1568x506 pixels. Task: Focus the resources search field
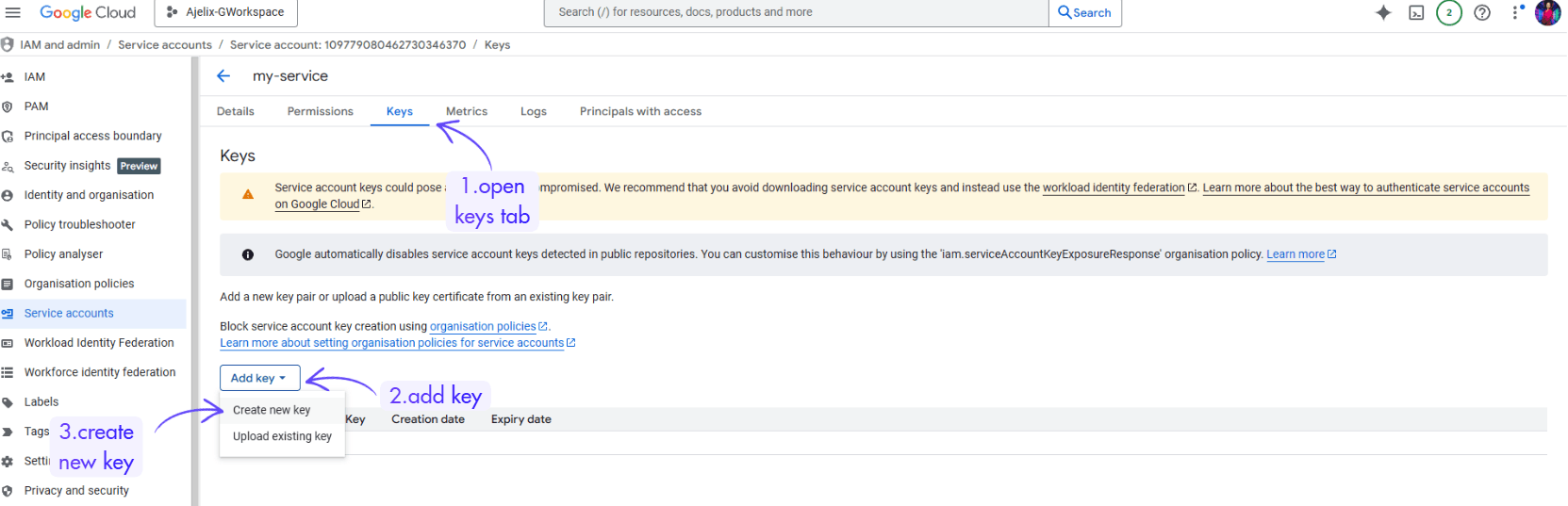pos(797,12)
